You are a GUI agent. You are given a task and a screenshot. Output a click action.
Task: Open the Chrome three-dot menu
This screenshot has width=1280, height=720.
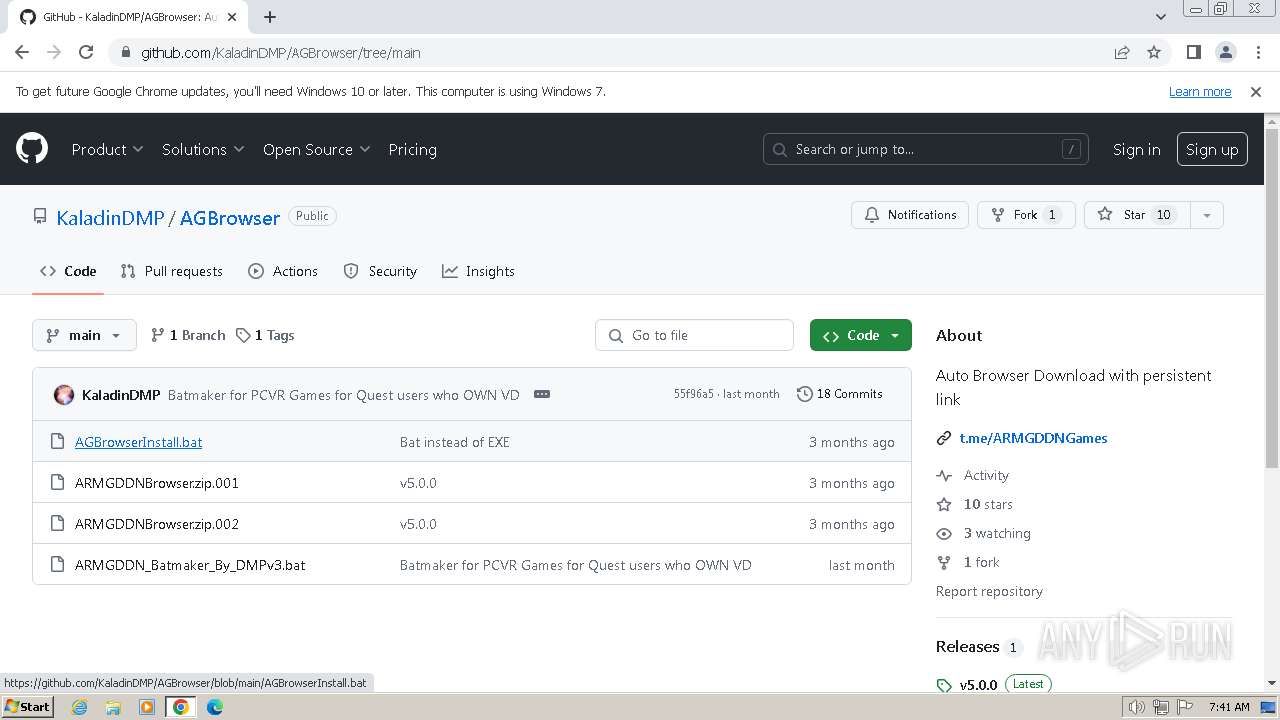(1257, 52)
